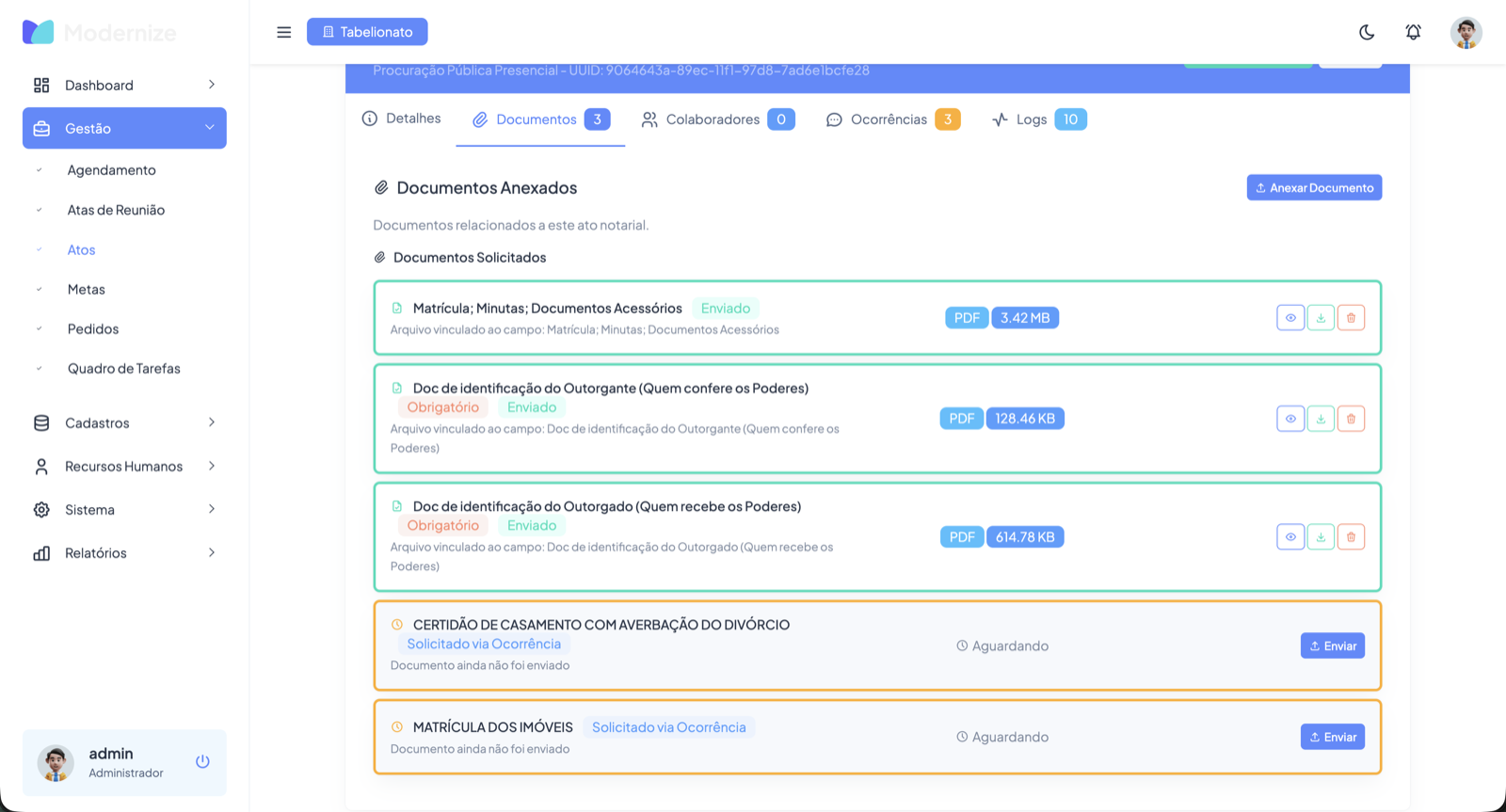Click admin avatar in sidebar footer
The image size is (1506, 812).
56,763
